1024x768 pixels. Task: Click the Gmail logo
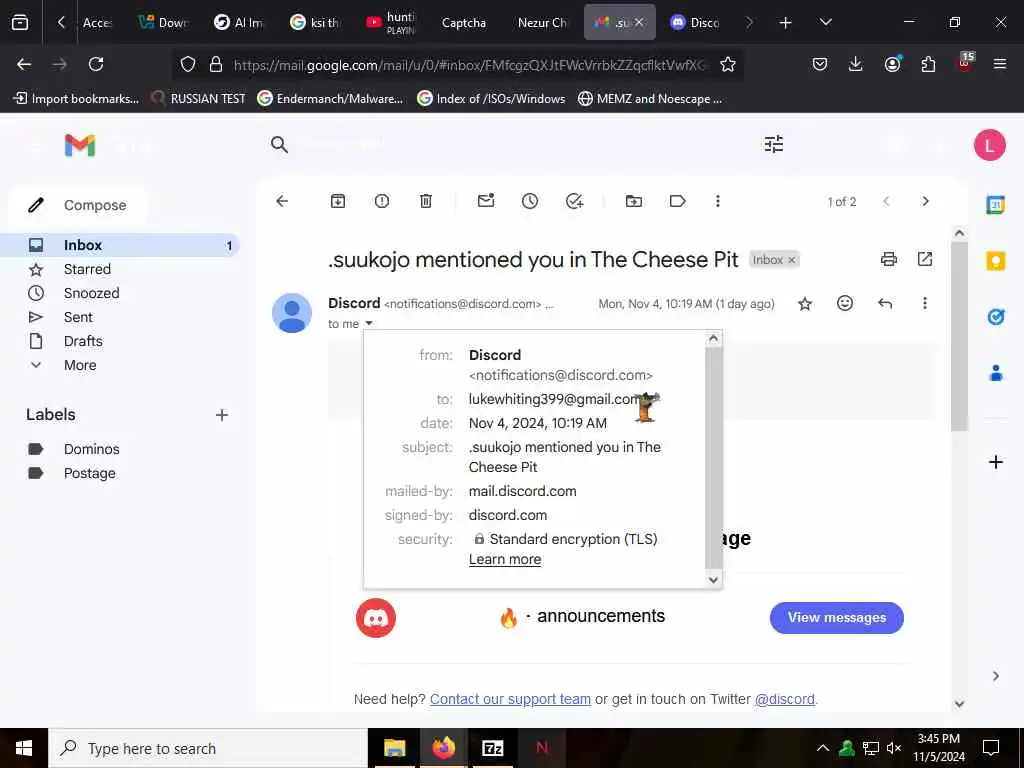point(80,145)
